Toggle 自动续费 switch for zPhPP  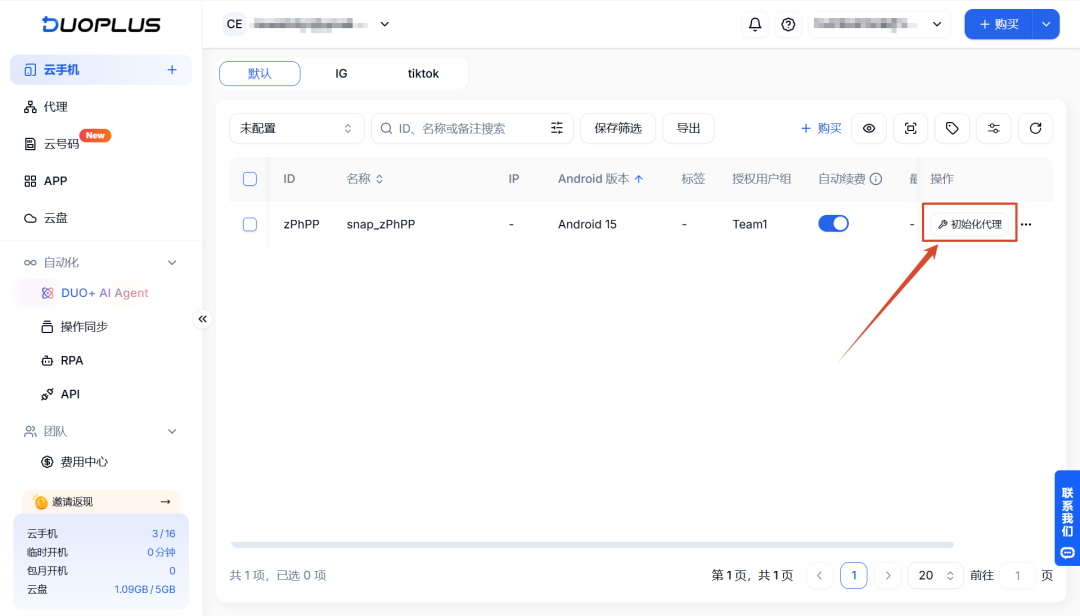[x=833, y=224]
